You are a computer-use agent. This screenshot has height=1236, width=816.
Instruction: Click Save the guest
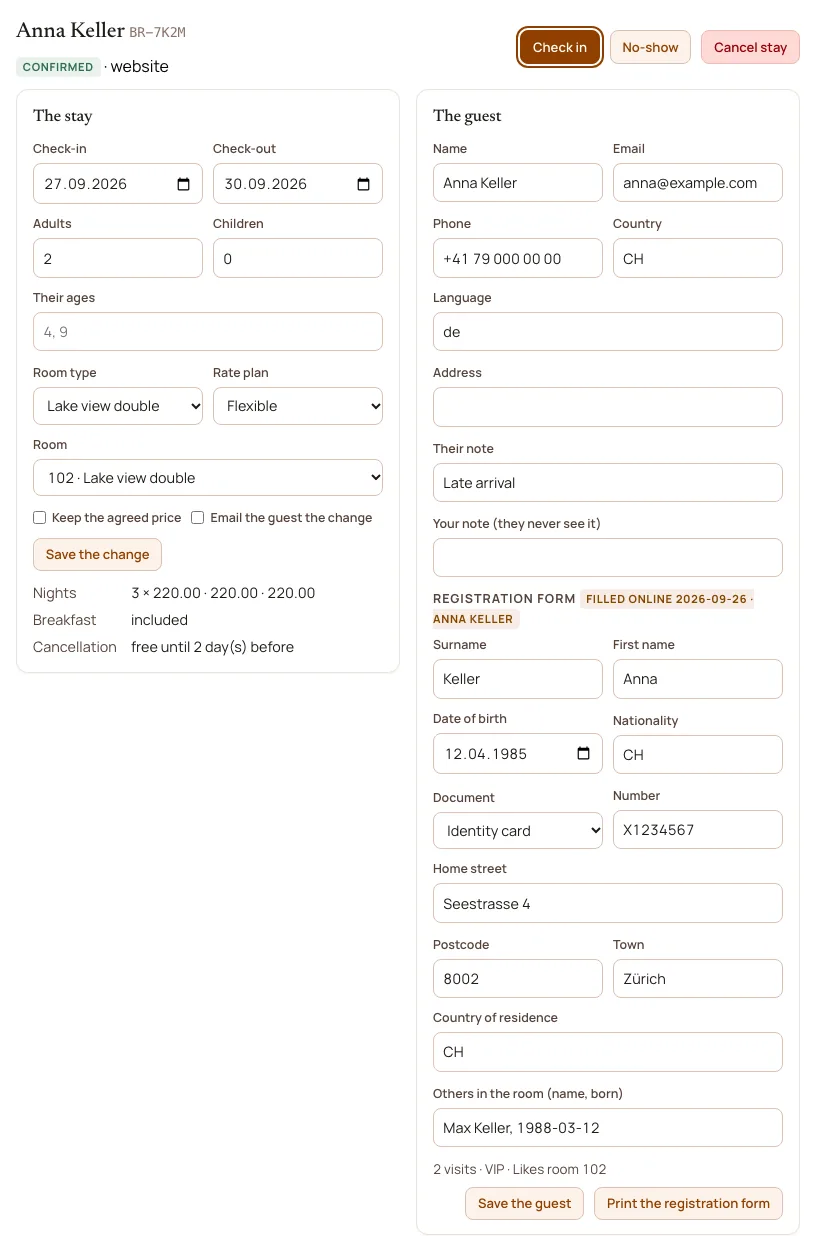[524, 1203]
